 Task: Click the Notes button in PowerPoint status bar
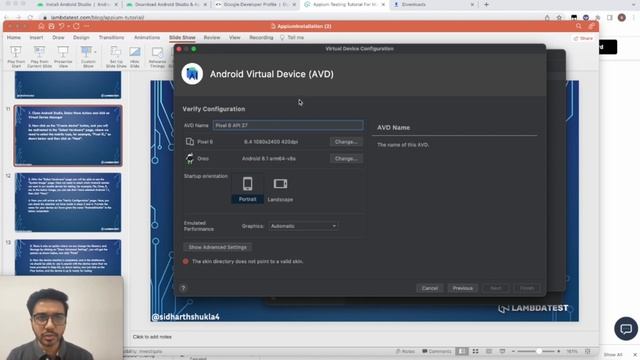point(405,351)
